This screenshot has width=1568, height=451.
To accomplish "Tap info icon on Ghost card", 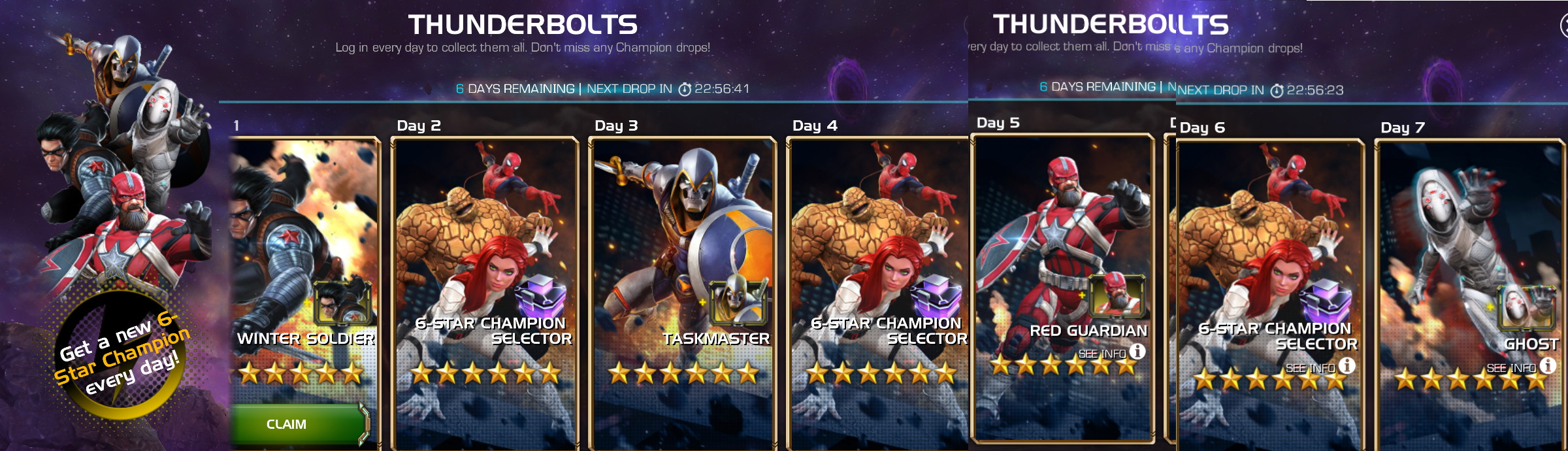I will [1548, 366].
